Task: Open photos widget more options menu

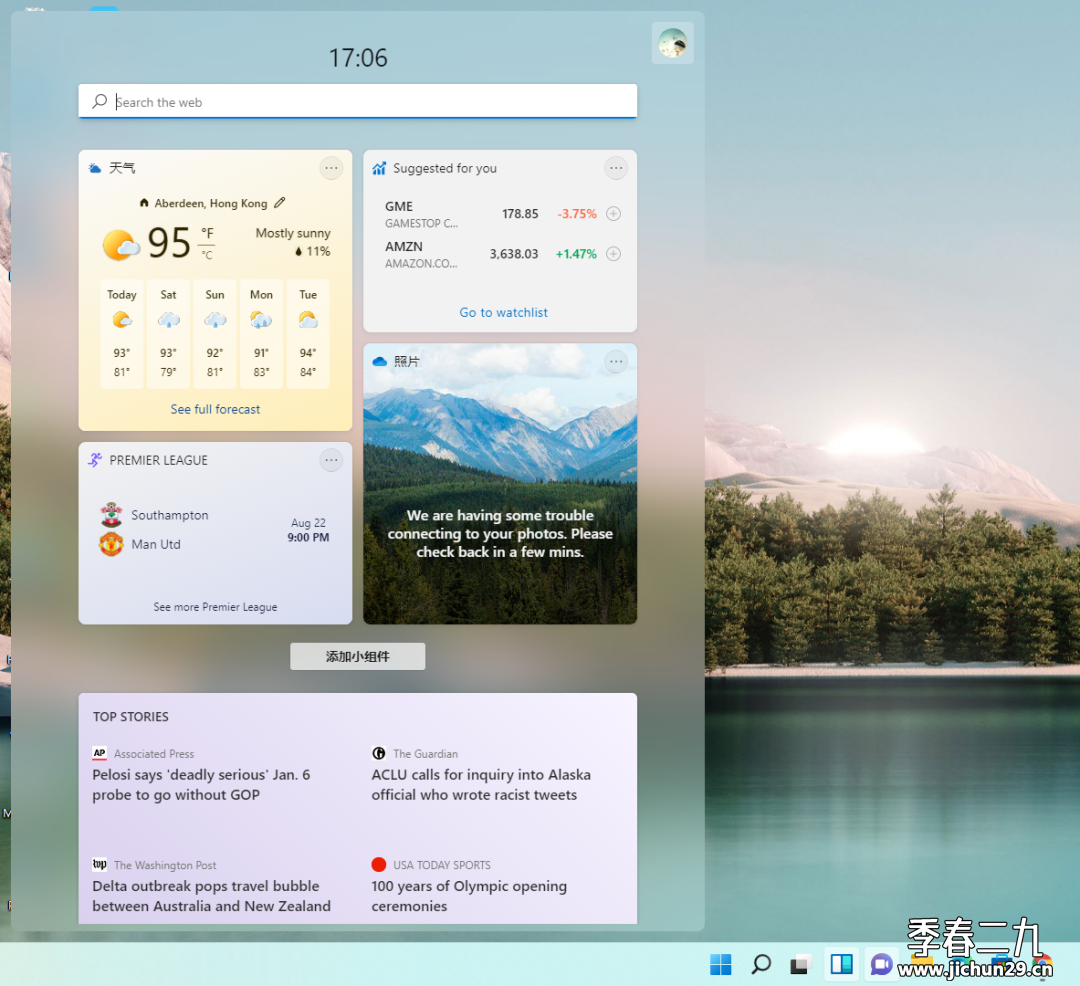Action: click(x=616, y=361)
